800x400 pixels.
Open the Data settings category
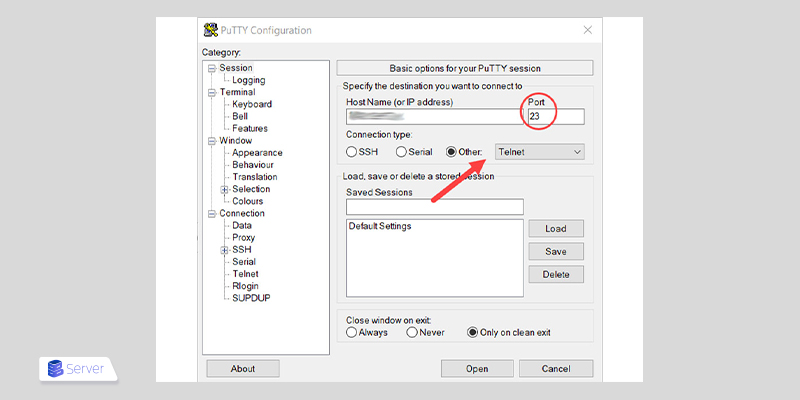[242, 226]
